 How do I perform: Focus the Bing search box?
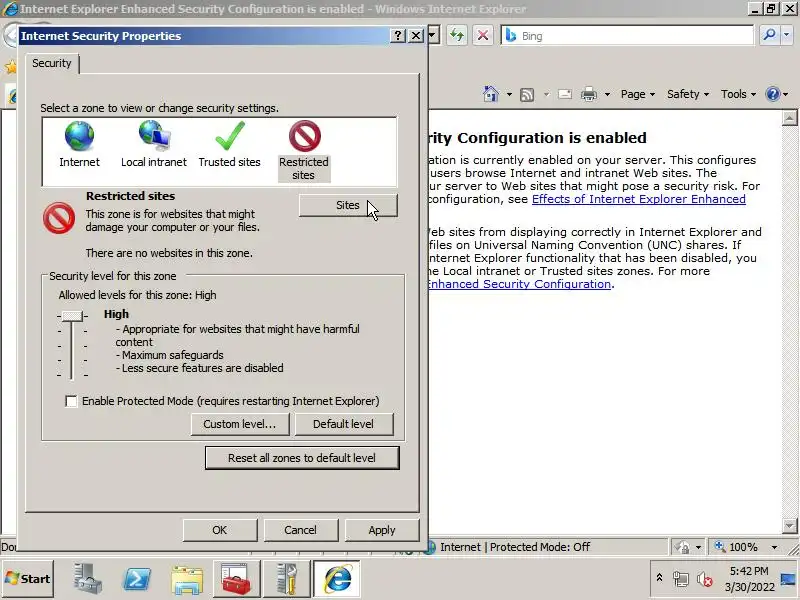coord(627,36)
